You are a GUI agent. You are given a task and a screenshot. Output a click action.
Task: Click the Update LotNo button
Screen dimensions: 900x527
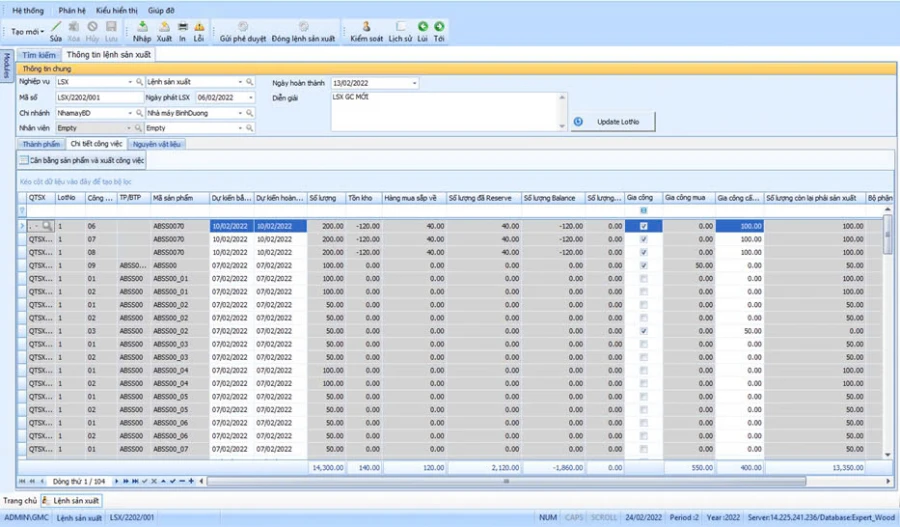pos(613,122)
